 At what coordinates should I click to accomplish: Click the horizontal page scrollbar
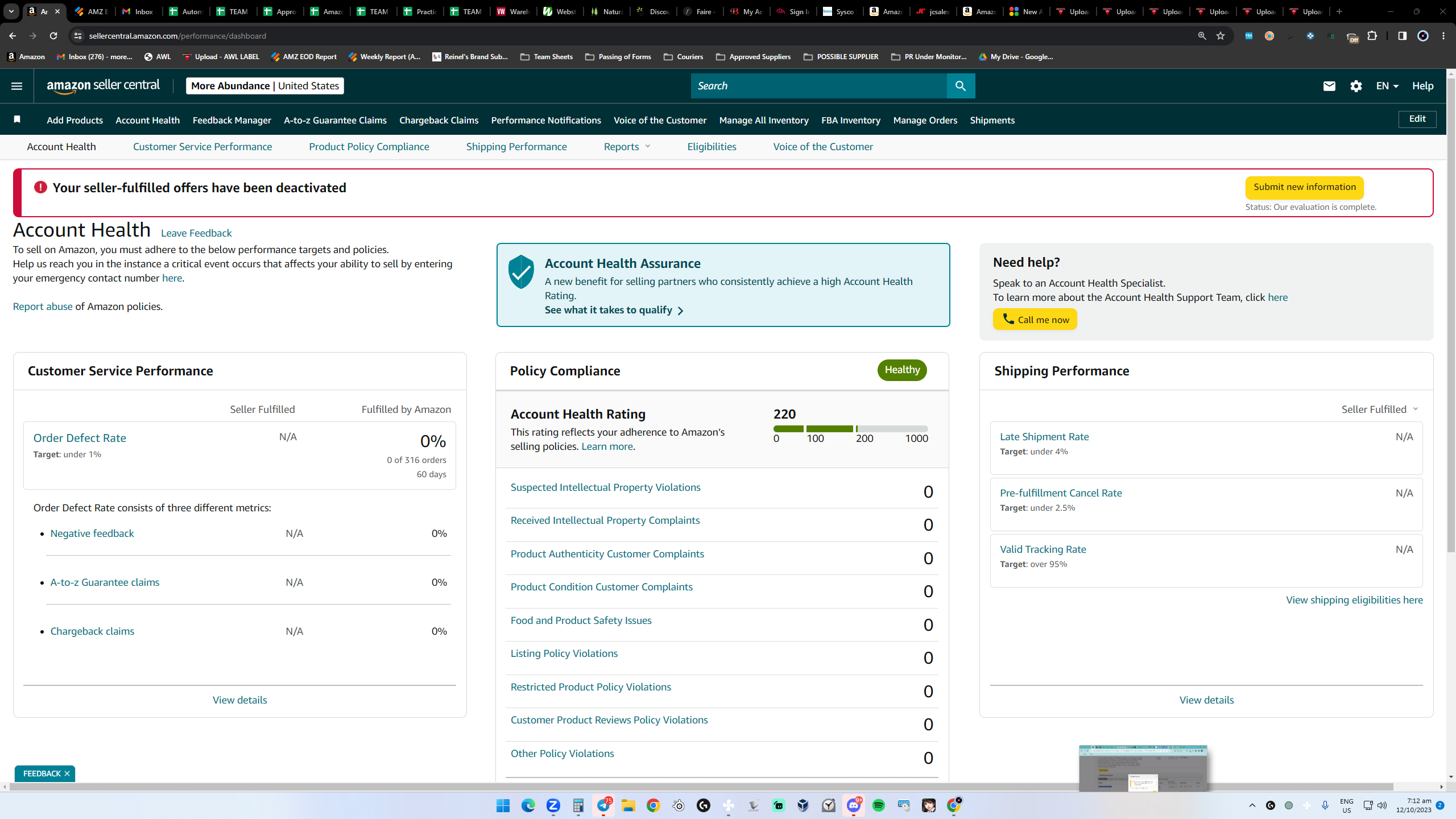coord(701,787)
